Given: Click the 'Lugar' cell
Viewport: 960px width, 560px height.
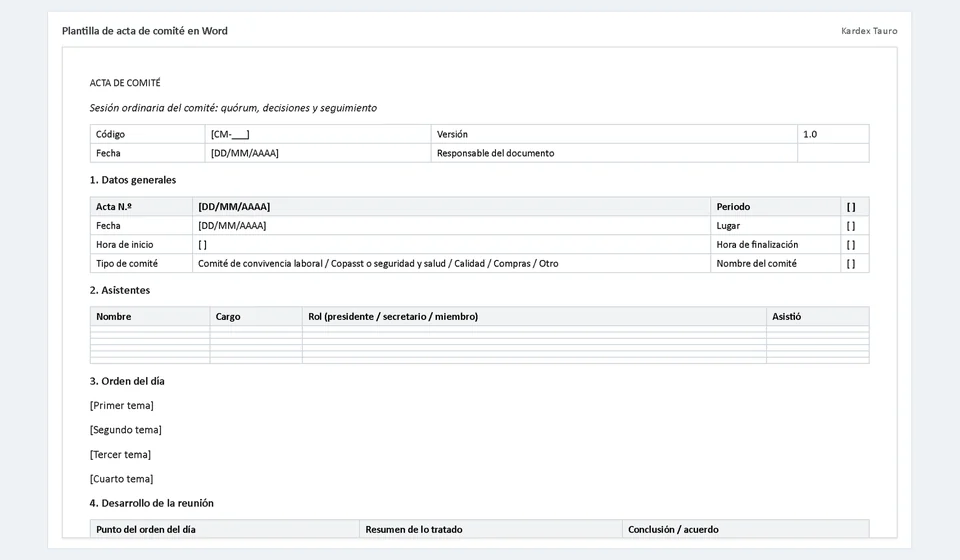Looking at the screenshot, I should click(775, 225).
